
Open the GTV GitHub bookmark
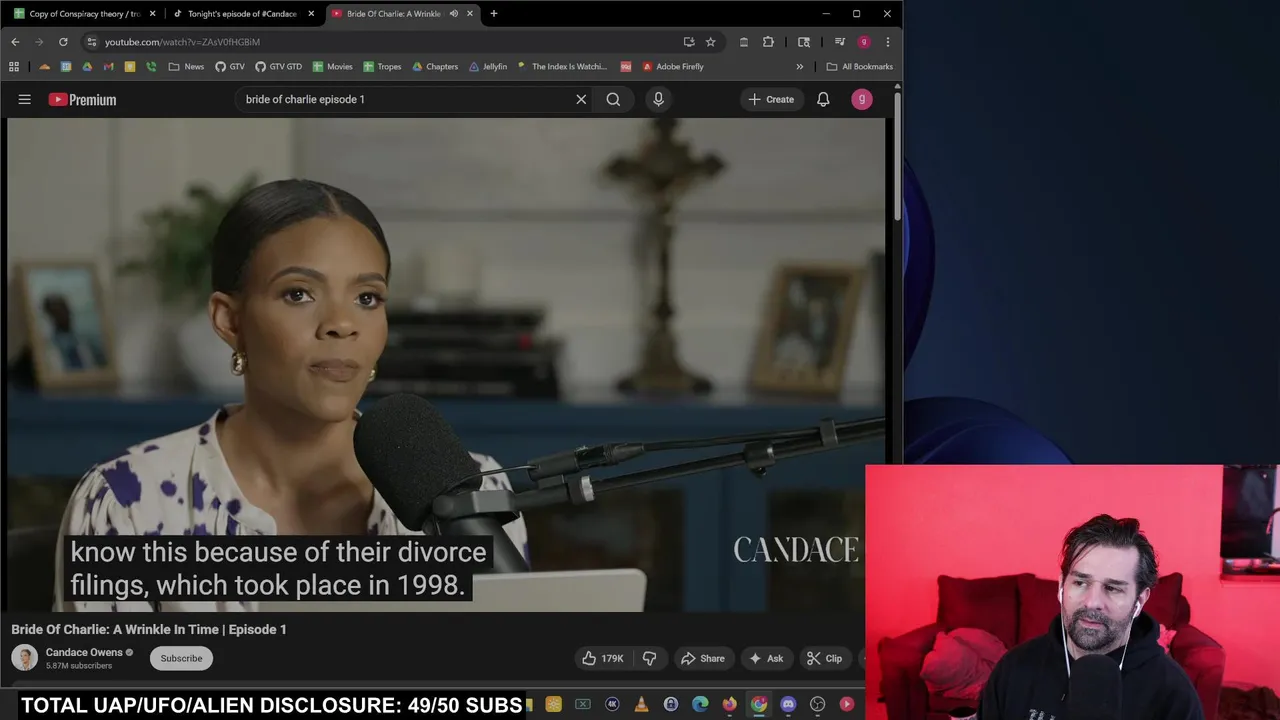229,67
